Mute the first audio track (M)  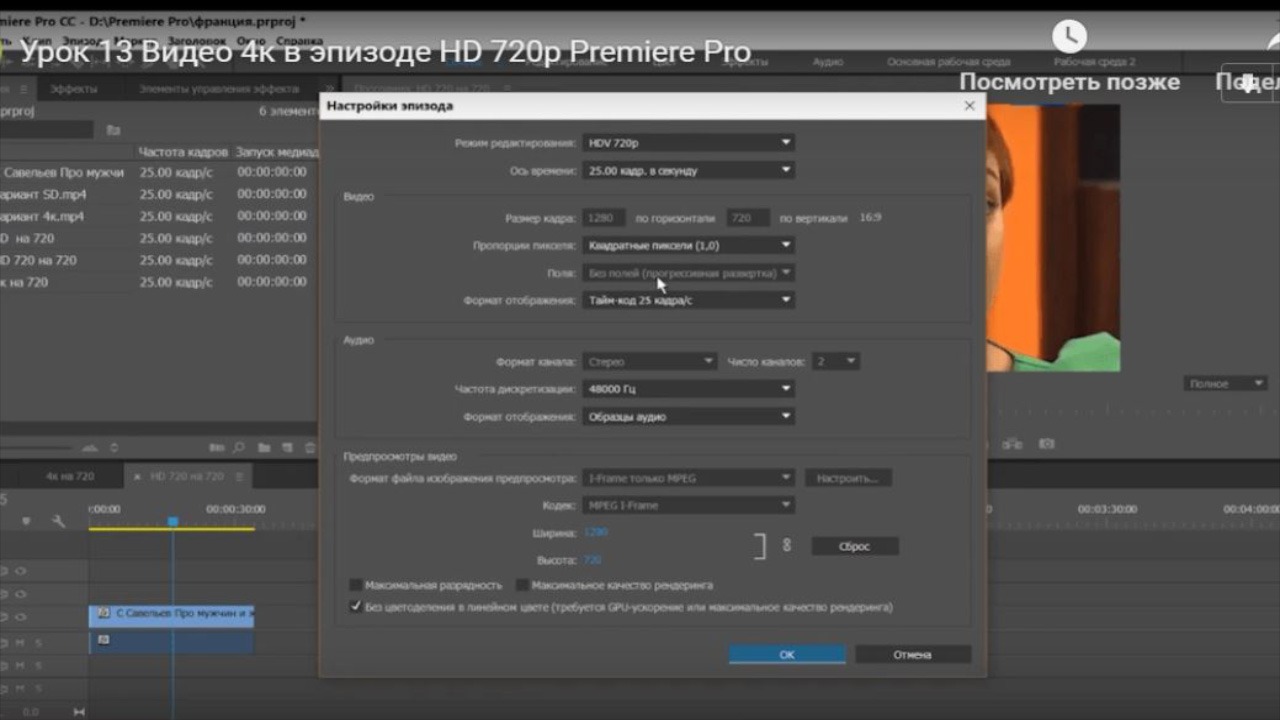(20, 642)
